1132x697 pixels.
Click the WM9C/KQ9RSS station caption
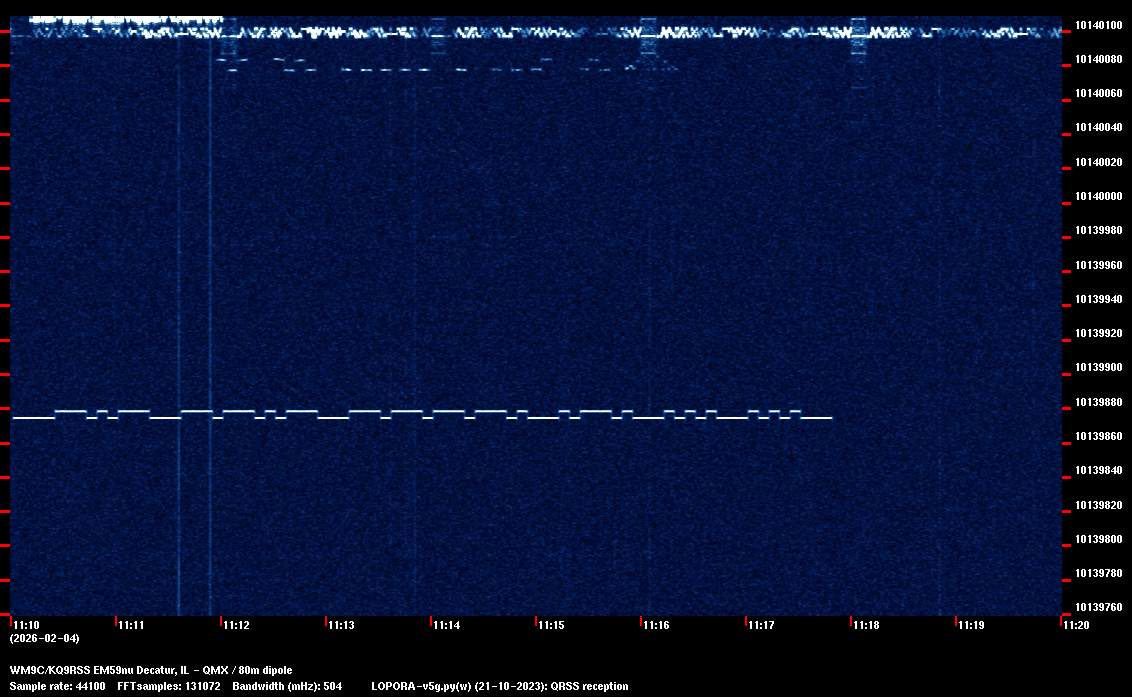click(151, 670)
